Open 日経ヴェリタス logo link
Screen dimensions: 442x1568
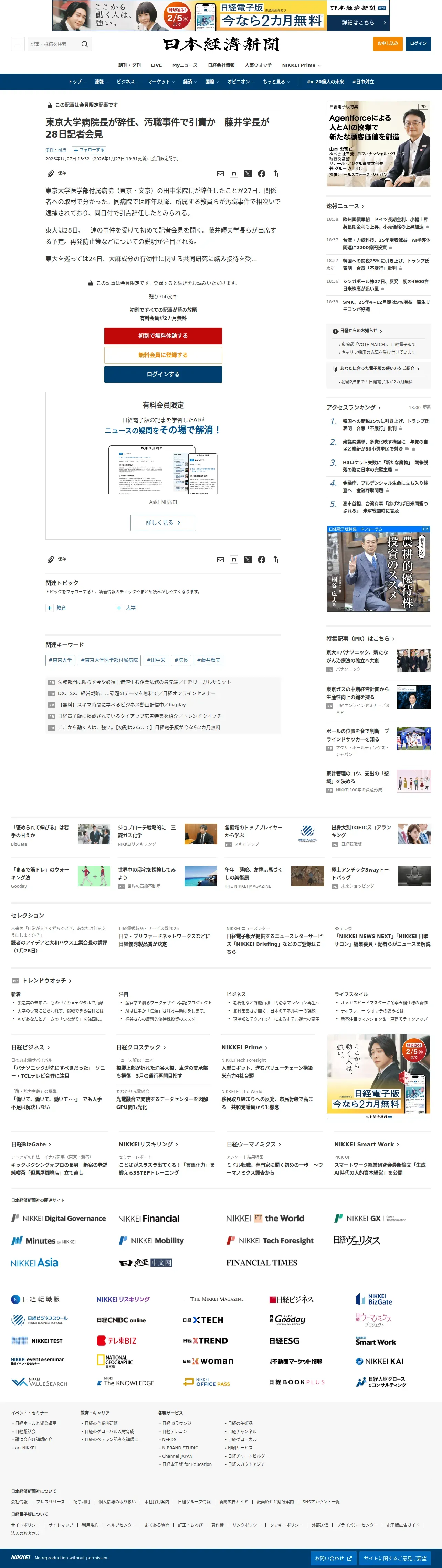[x=357, y=1240]
